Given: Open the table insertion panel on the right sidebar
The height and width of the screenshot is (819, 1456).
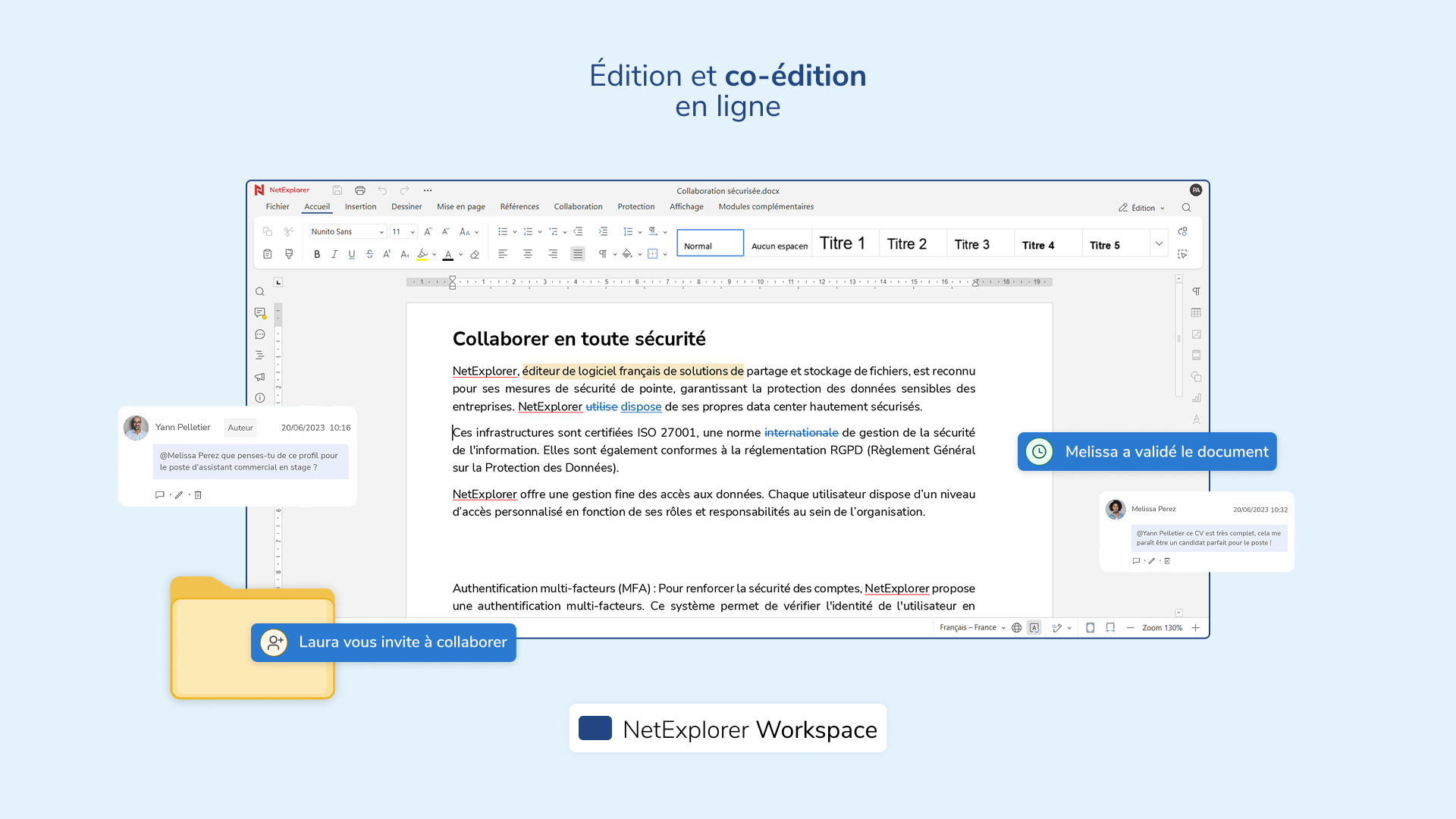Looking at the screenshot, I should 1196,312.
